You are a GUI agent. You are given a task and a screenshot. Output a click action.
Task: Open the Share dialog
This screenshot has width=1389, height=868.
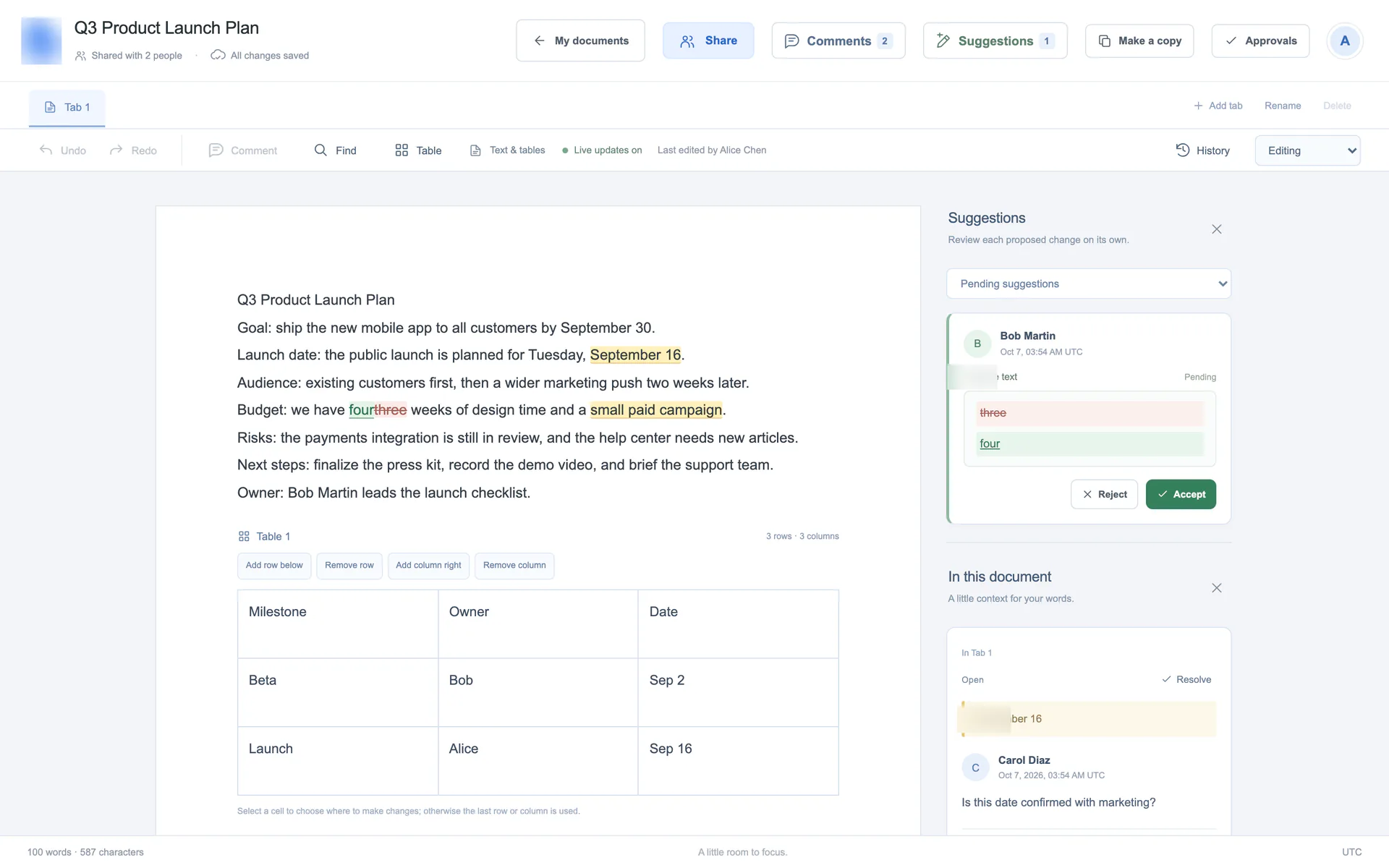[708, 41]
